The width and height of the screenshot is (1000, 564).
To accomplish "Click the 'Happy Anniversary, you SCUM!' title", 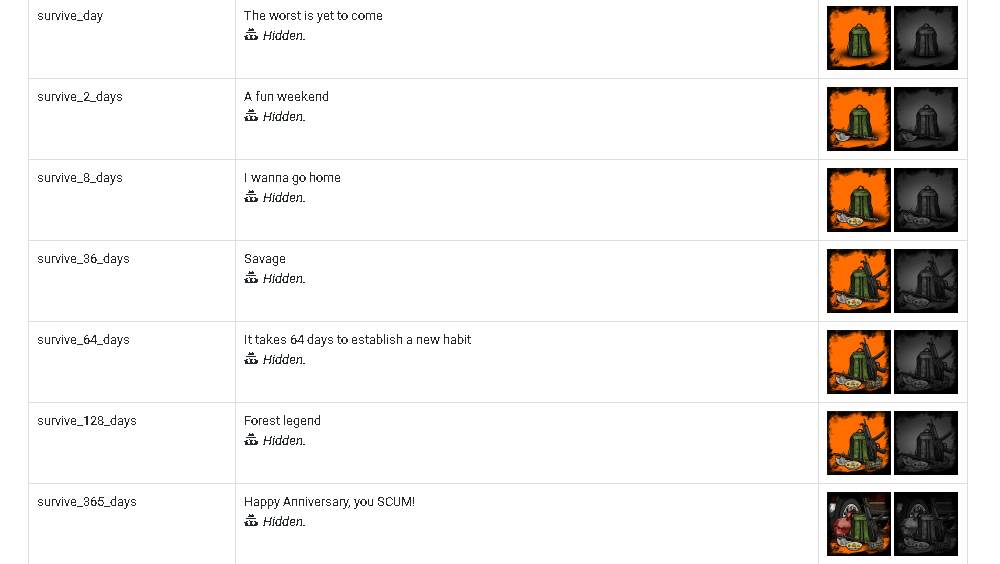I will (329, 502).
